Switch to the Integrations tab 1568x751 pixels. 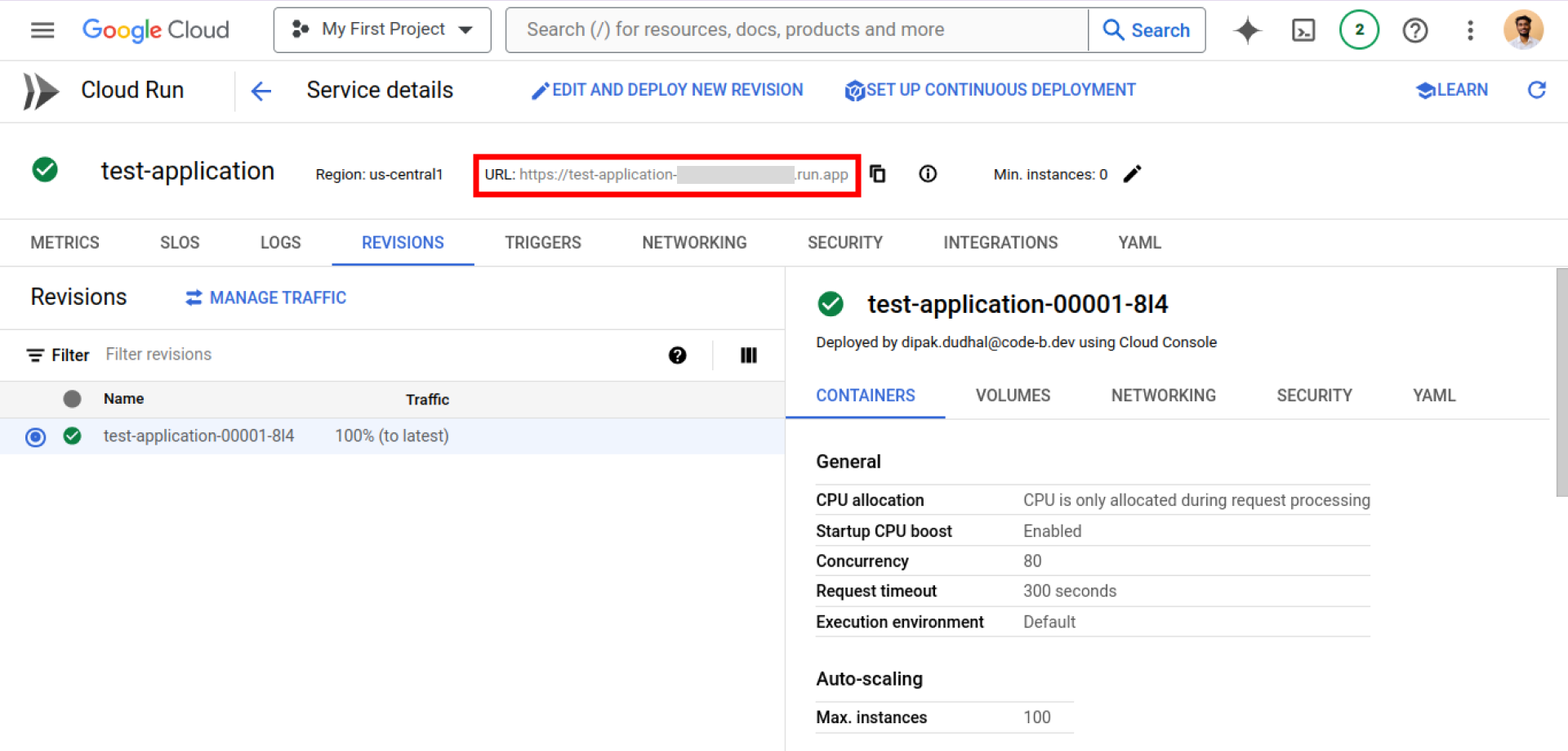[x=1000, y=243]
